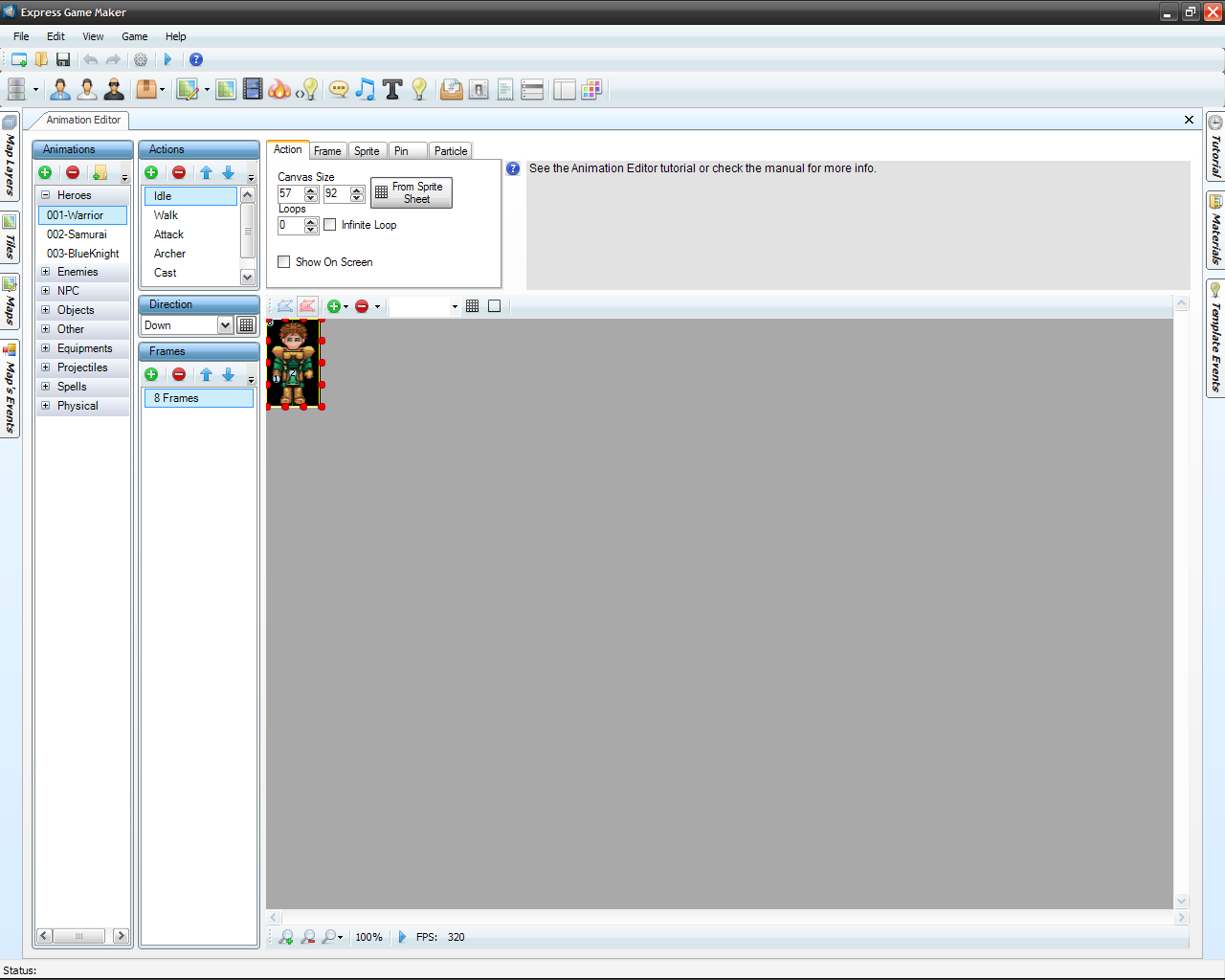This screenshot has width=1225, height=980.
Task: Open the blank combo box in canvas toolbar
Action: pyautogui.click(x=425, y=306)
